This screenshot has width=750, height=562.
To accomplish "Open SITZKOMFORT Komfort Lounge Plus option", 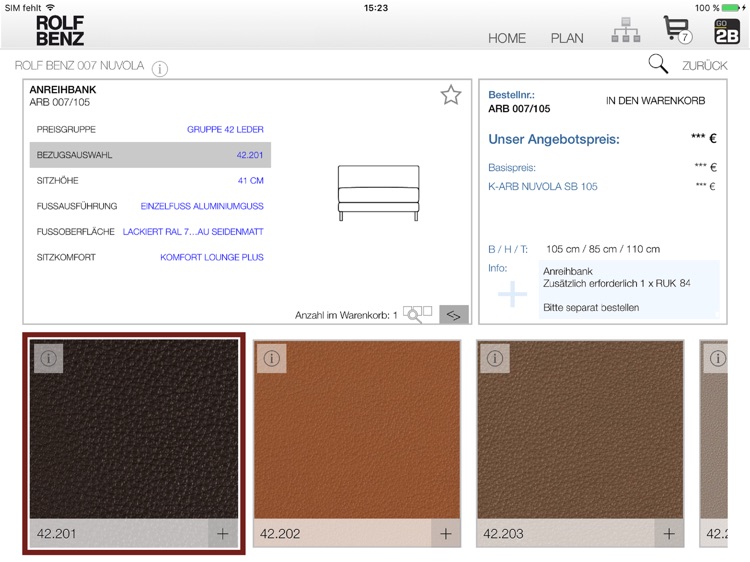I will click(x=150, y=257).
